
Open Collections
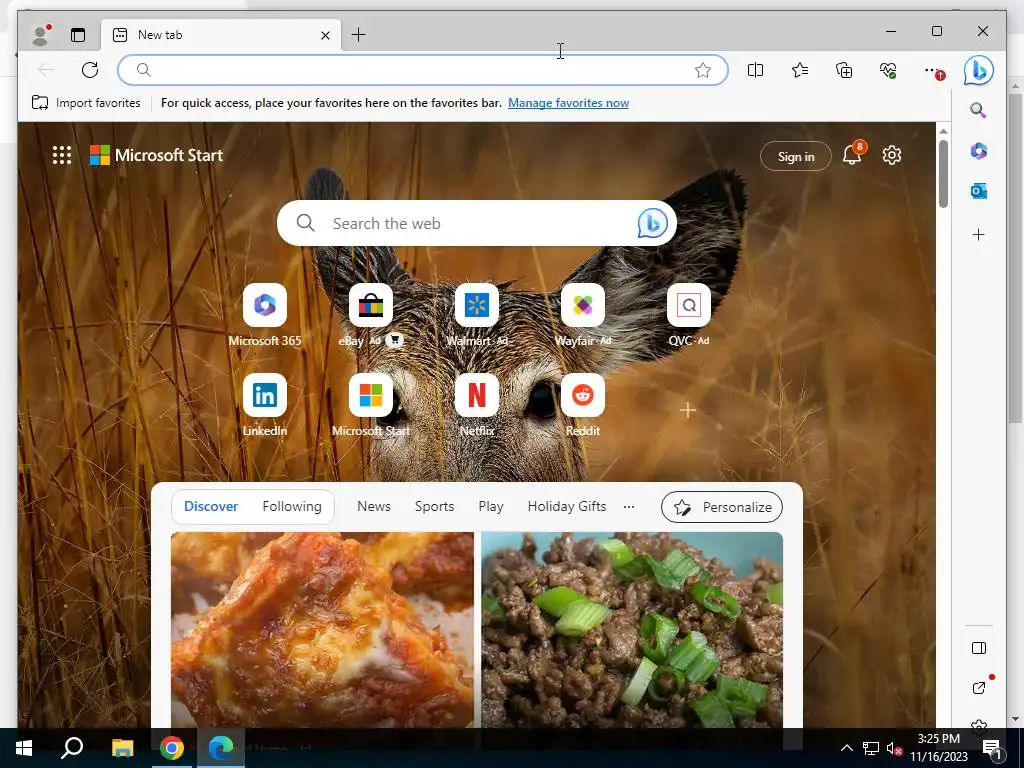[x=844, y=70]
